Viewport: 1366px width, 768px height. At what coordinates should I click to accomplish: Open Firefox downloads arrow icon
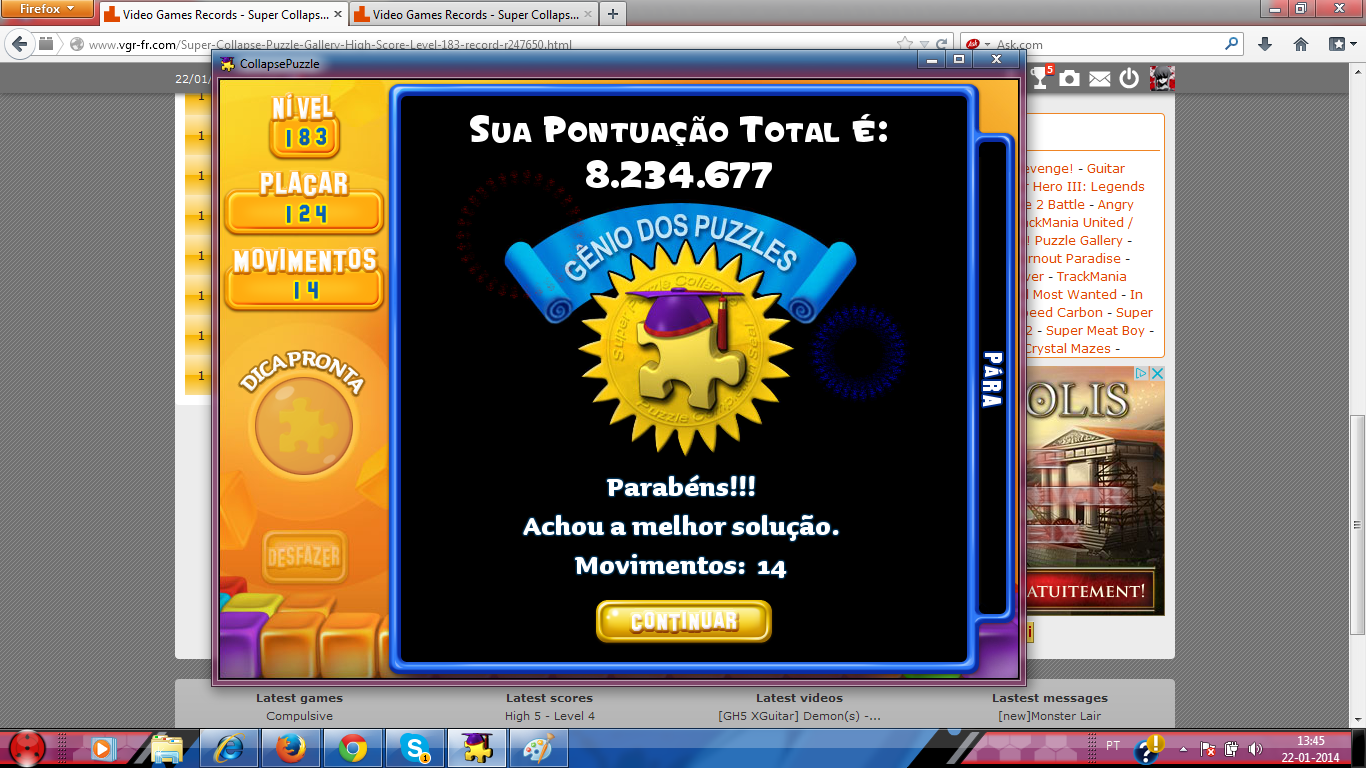[1265, 44]
